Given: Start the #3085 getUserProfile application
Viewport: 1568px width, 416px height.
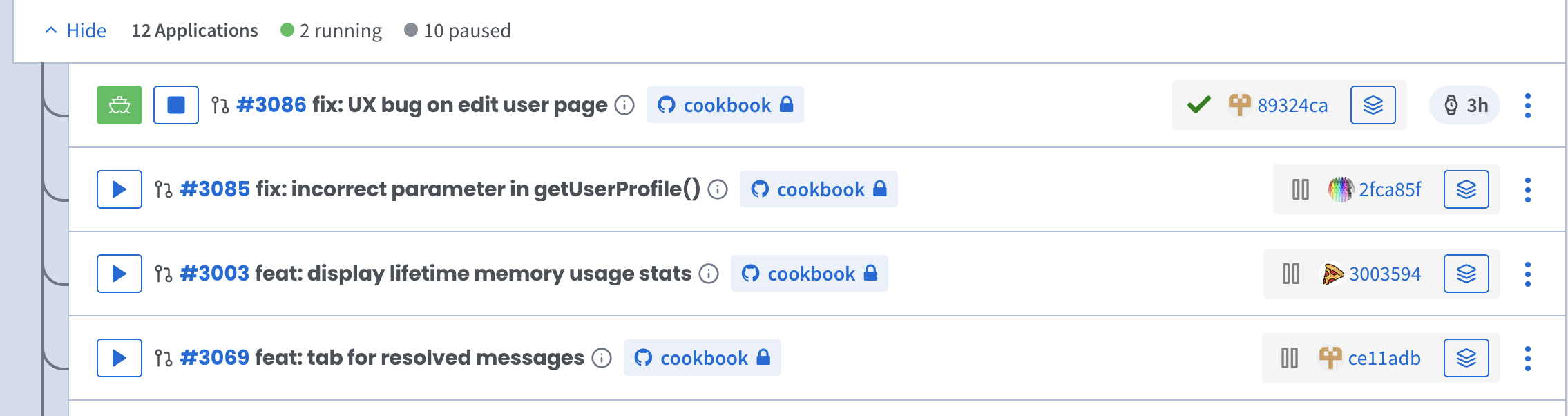Looking at the screenshot, I should coord(119,189).
